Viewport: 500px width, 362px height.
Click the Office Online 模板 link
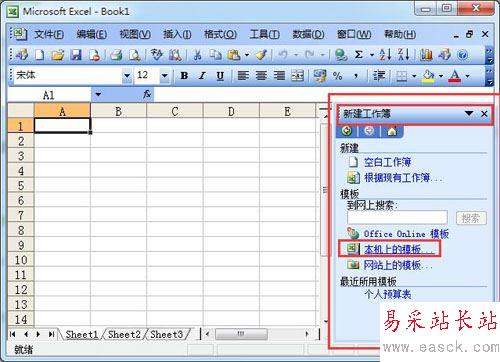click(406, 234)
